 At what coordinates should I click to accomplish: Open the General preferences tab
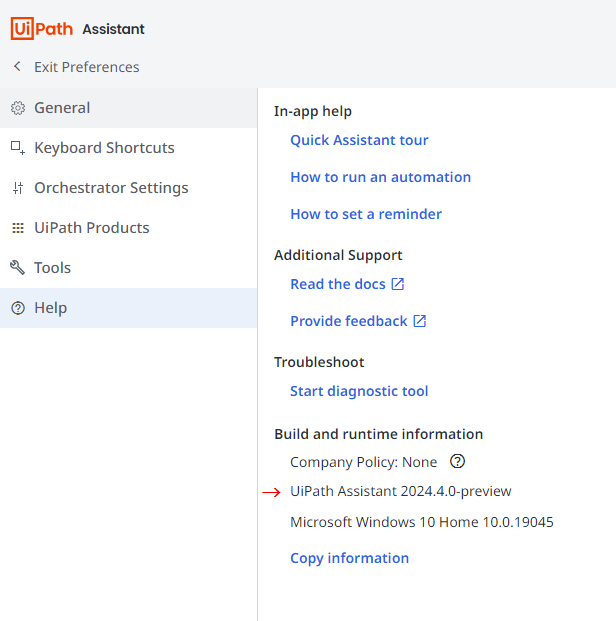tap(62, 108)
